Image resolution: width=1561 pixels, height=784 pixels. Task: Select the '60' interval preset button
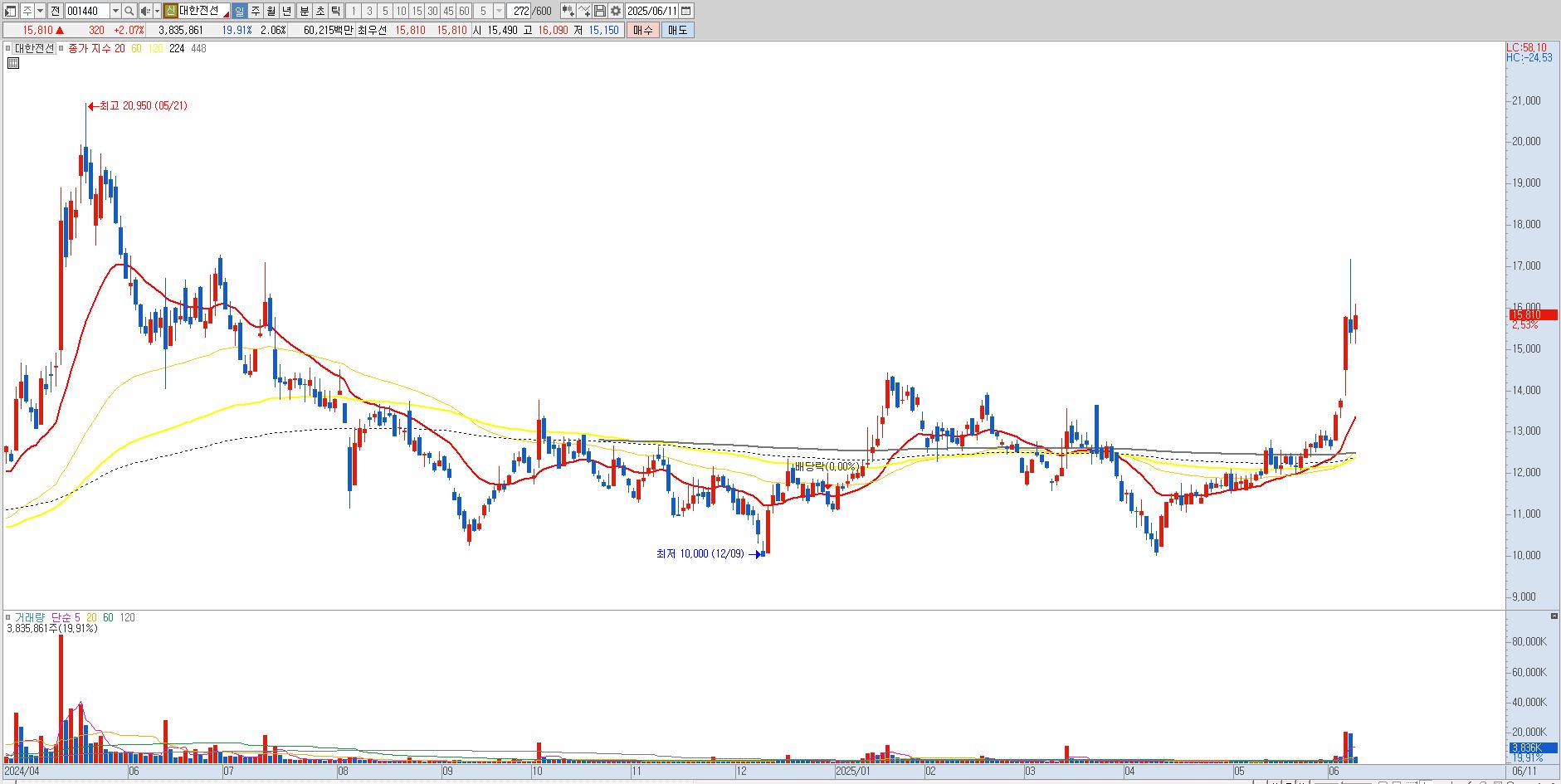464,11
